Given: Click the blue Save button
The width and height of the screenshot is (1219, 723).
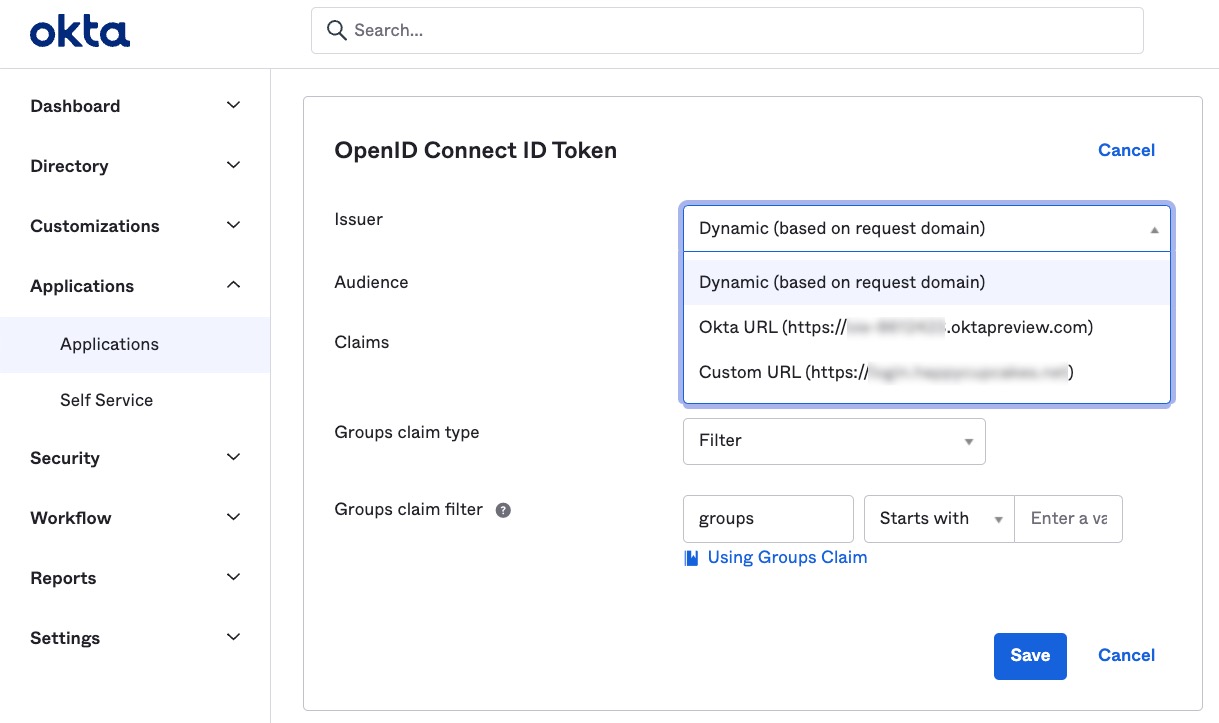Looking at the screenshot, I should [x=1029, y=656].
